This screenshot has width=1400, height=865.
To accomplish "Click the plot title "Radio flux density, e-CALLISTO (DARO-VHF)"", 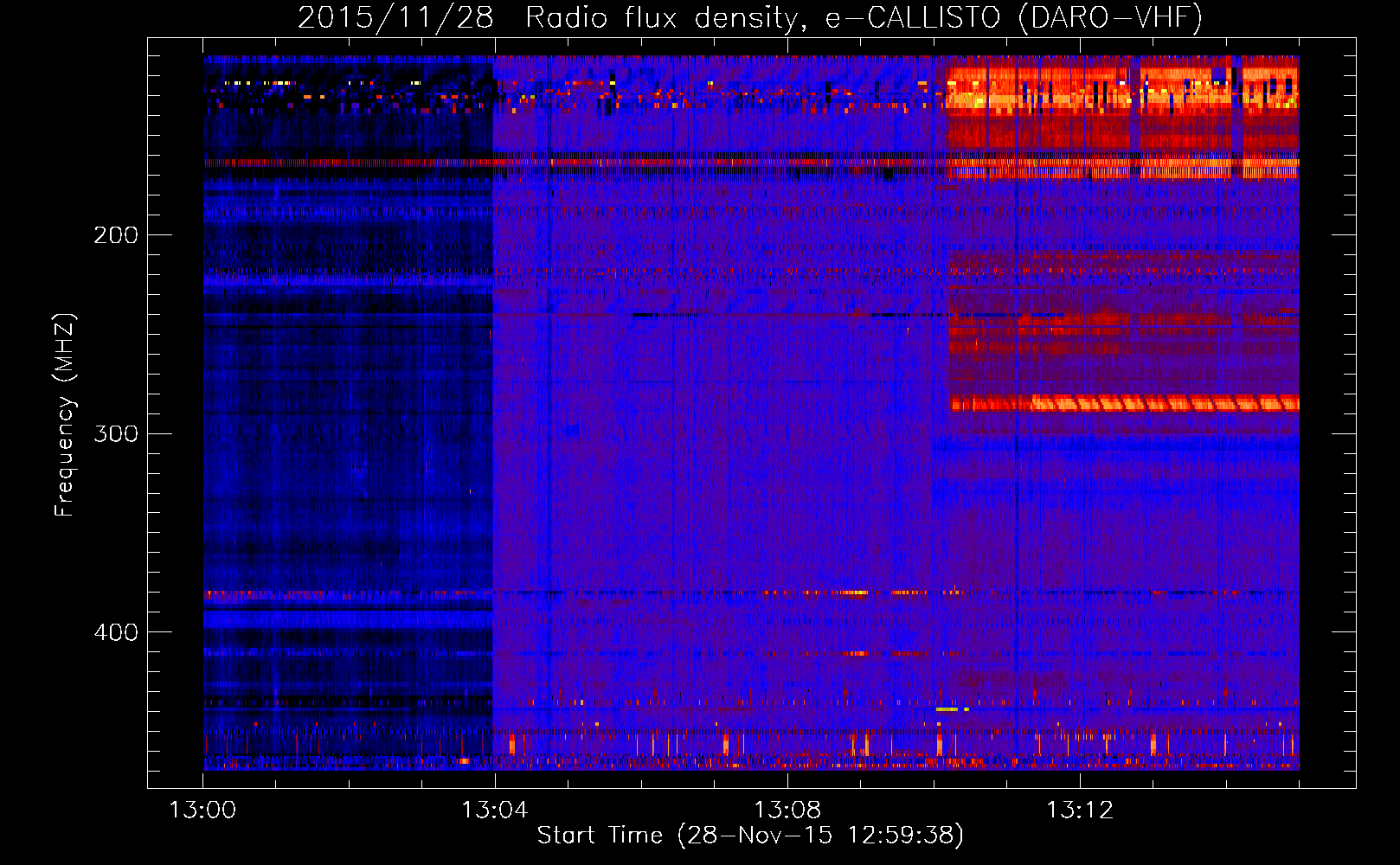I will tap(864, 17).
